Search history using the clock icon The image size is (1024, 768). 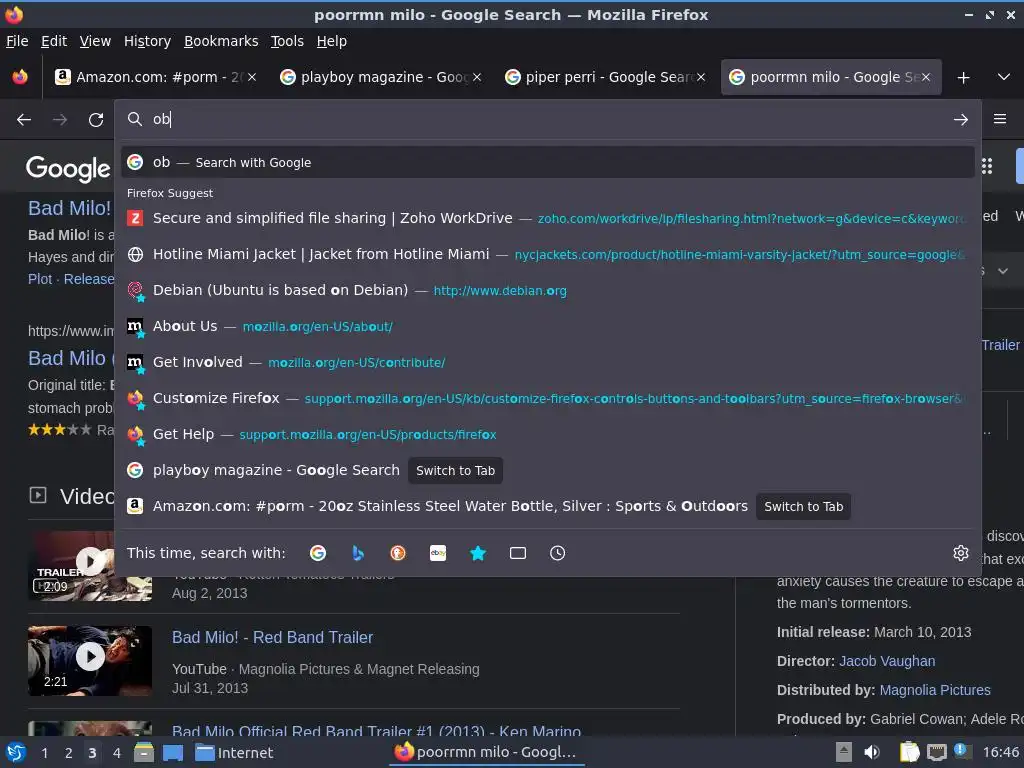(x=558, y=553)
